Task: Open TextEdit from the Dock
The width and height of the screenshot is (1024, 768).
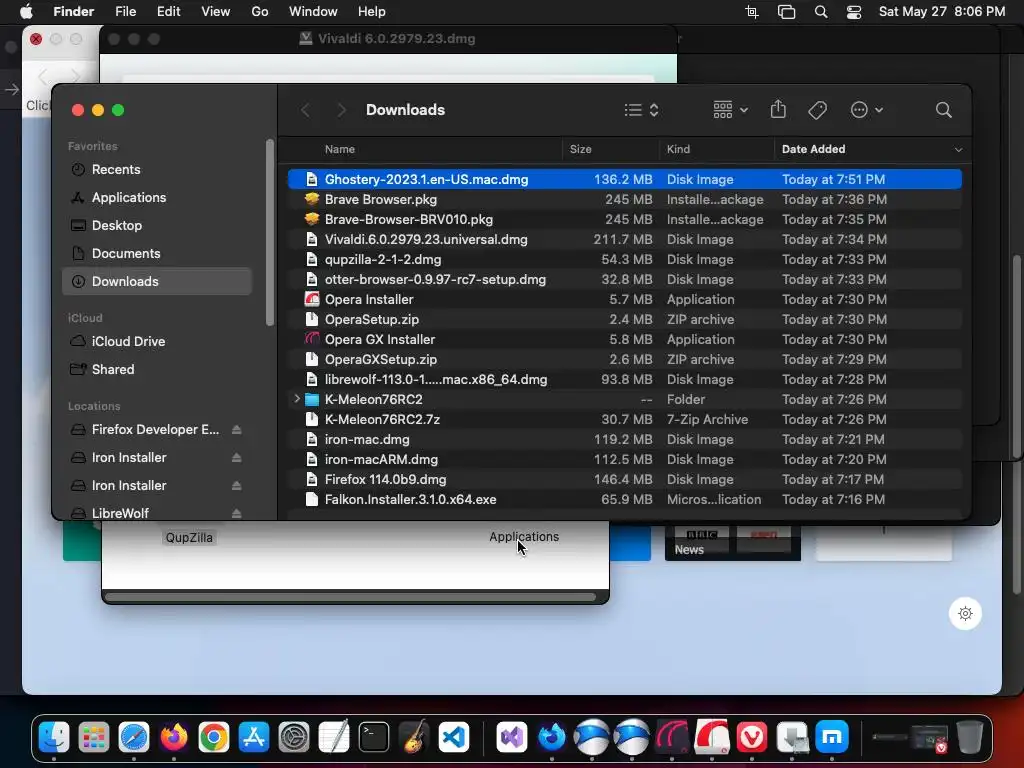Action: coord(334,737)
